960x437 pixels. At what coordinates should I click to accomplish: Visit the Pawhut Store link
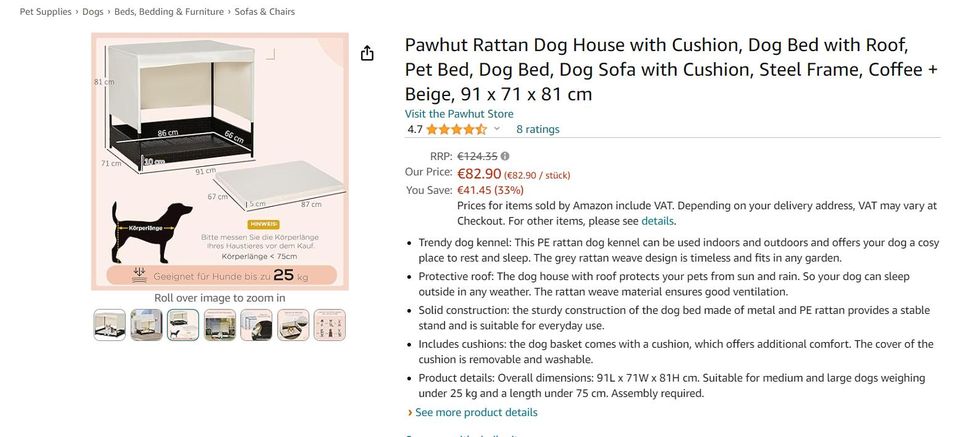coord(459,114)
